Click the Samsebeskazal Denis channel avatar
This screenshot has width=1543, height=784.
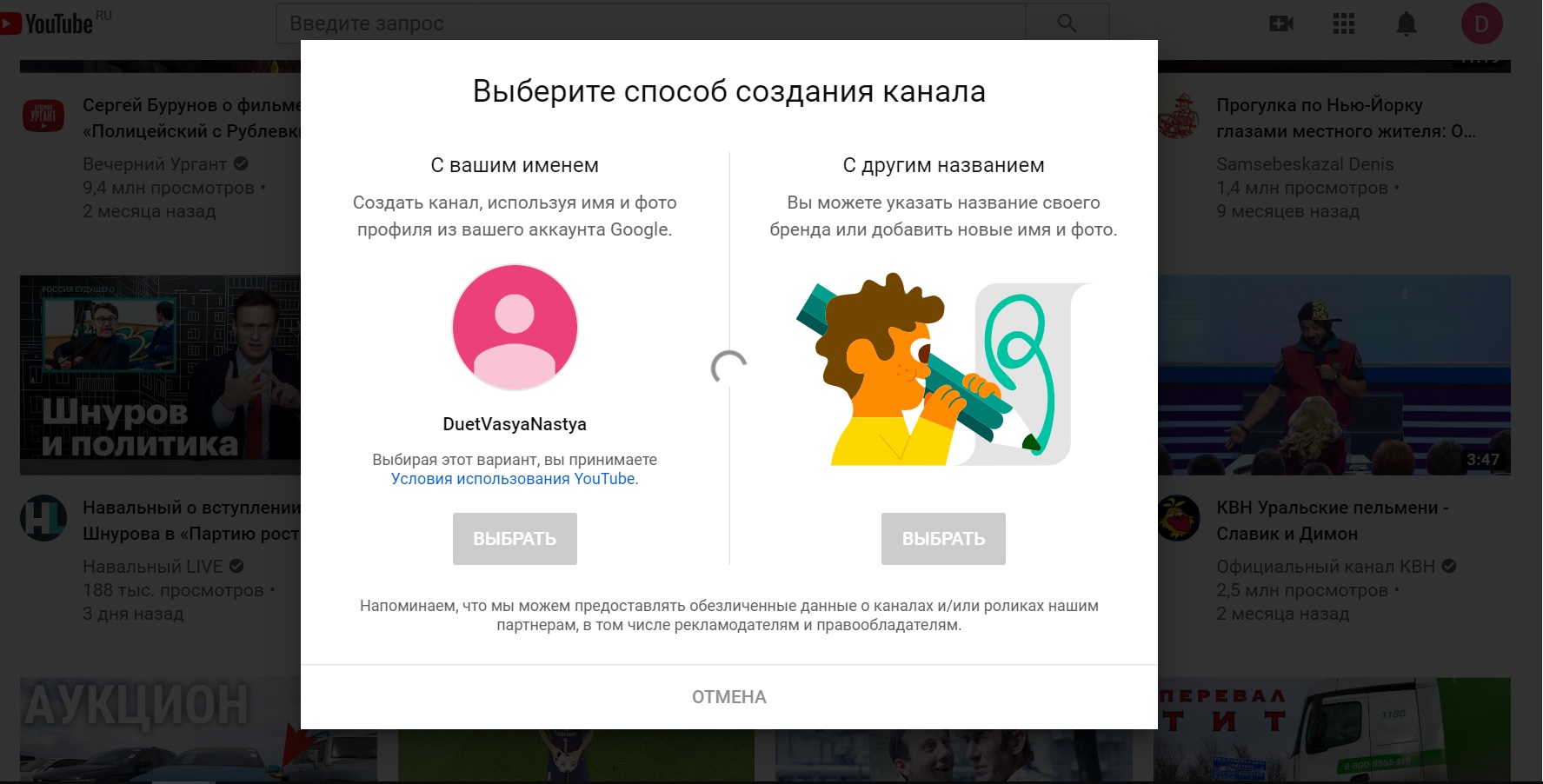(1179, 116)
